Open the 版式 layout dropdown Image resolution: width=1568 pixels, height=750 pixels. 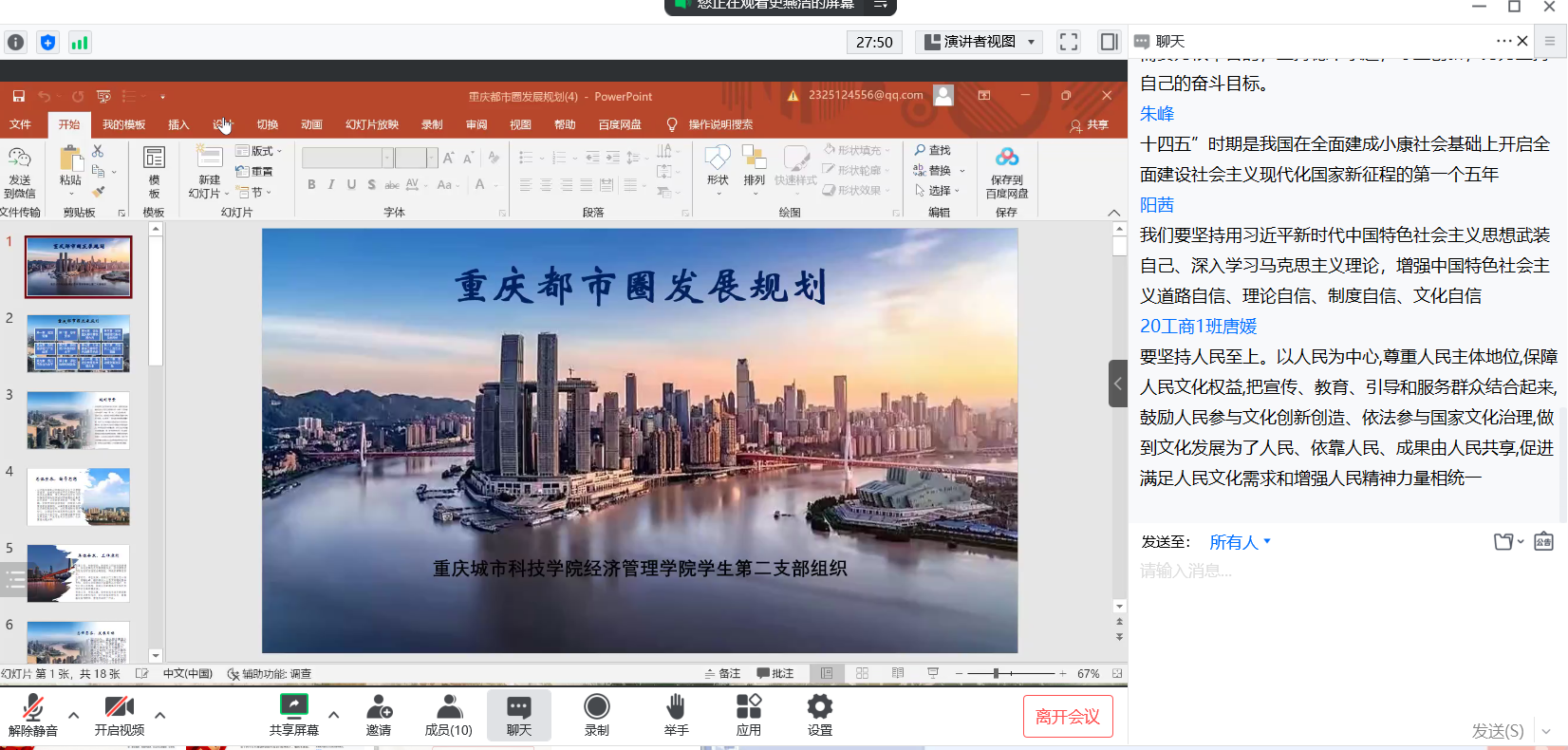coord(259,151)
